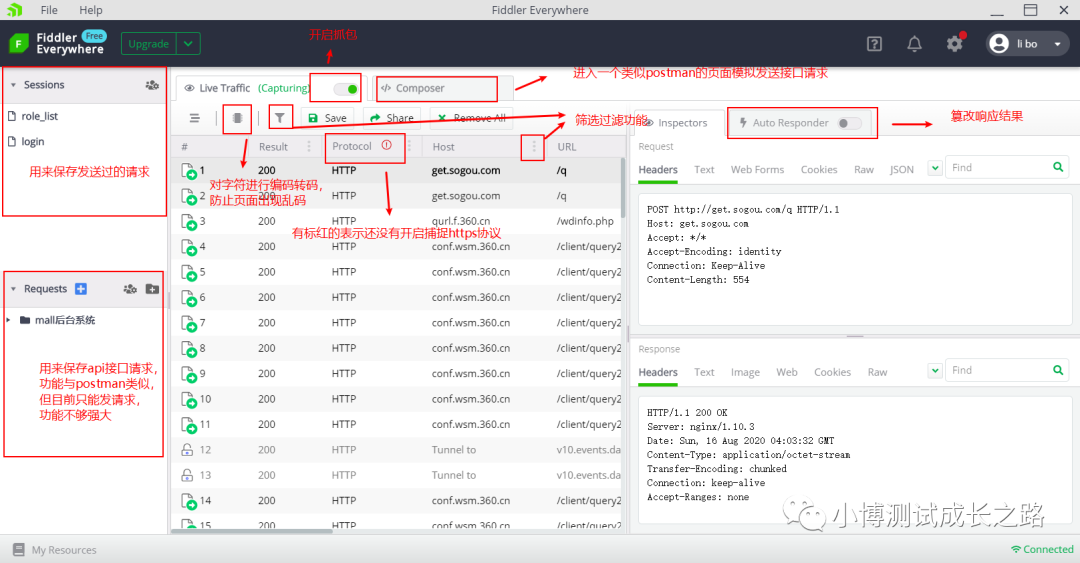This screenshot has width=1080, height=563.
Task: Click the URL column header
Action: click(x=567, y=147)
